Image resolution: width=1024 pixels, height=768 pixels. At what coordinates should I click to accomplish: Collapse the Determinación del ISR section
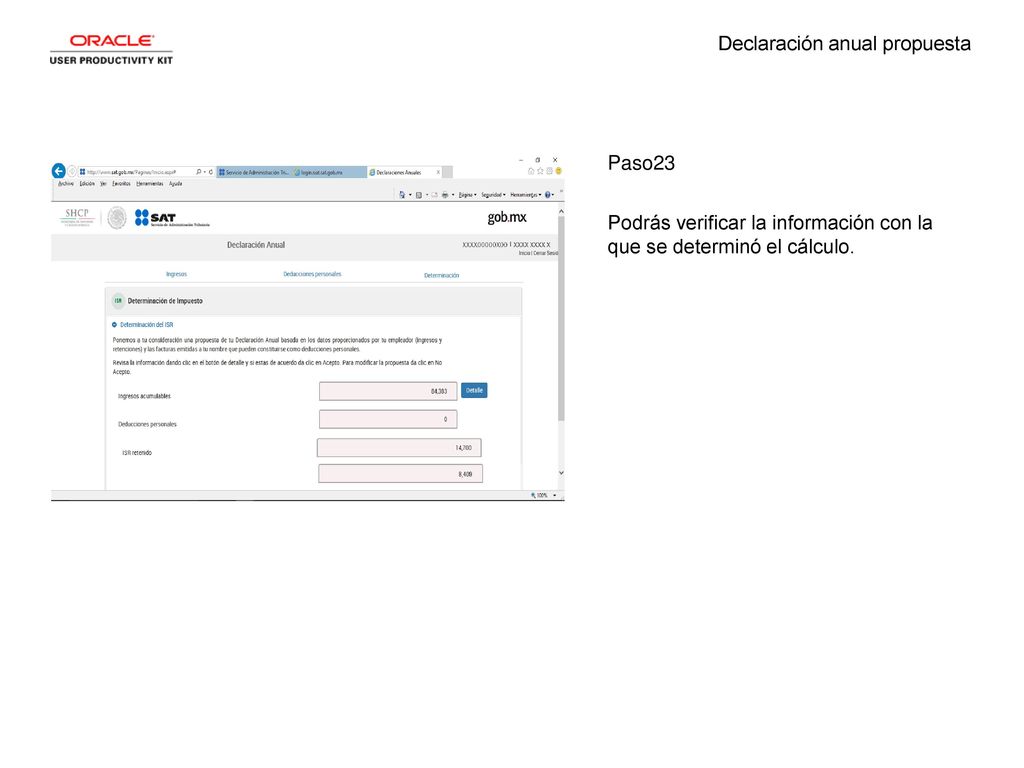[x=114, y=325]
